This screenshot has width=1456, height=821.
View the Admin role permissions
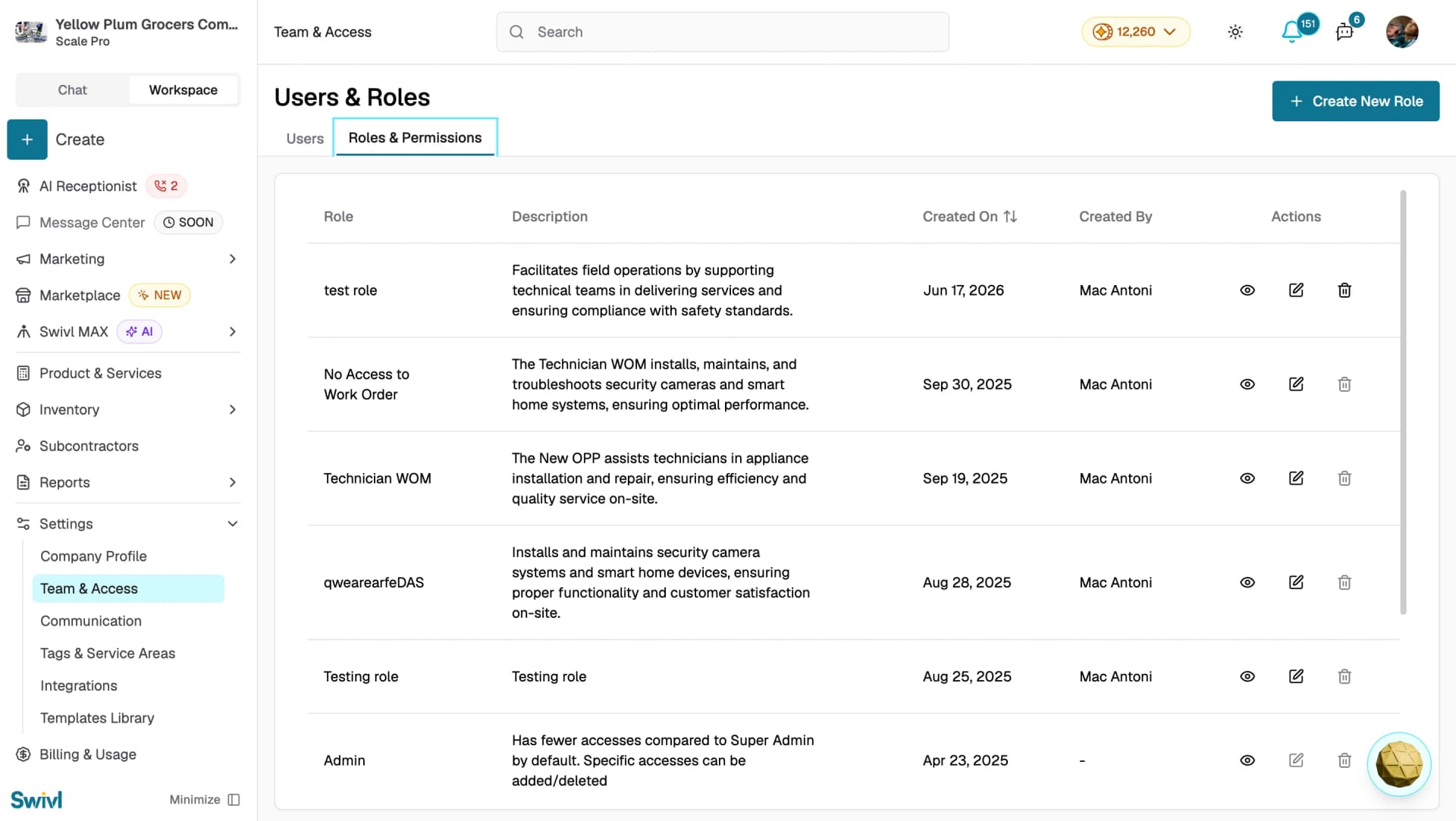pos(1247,760)
